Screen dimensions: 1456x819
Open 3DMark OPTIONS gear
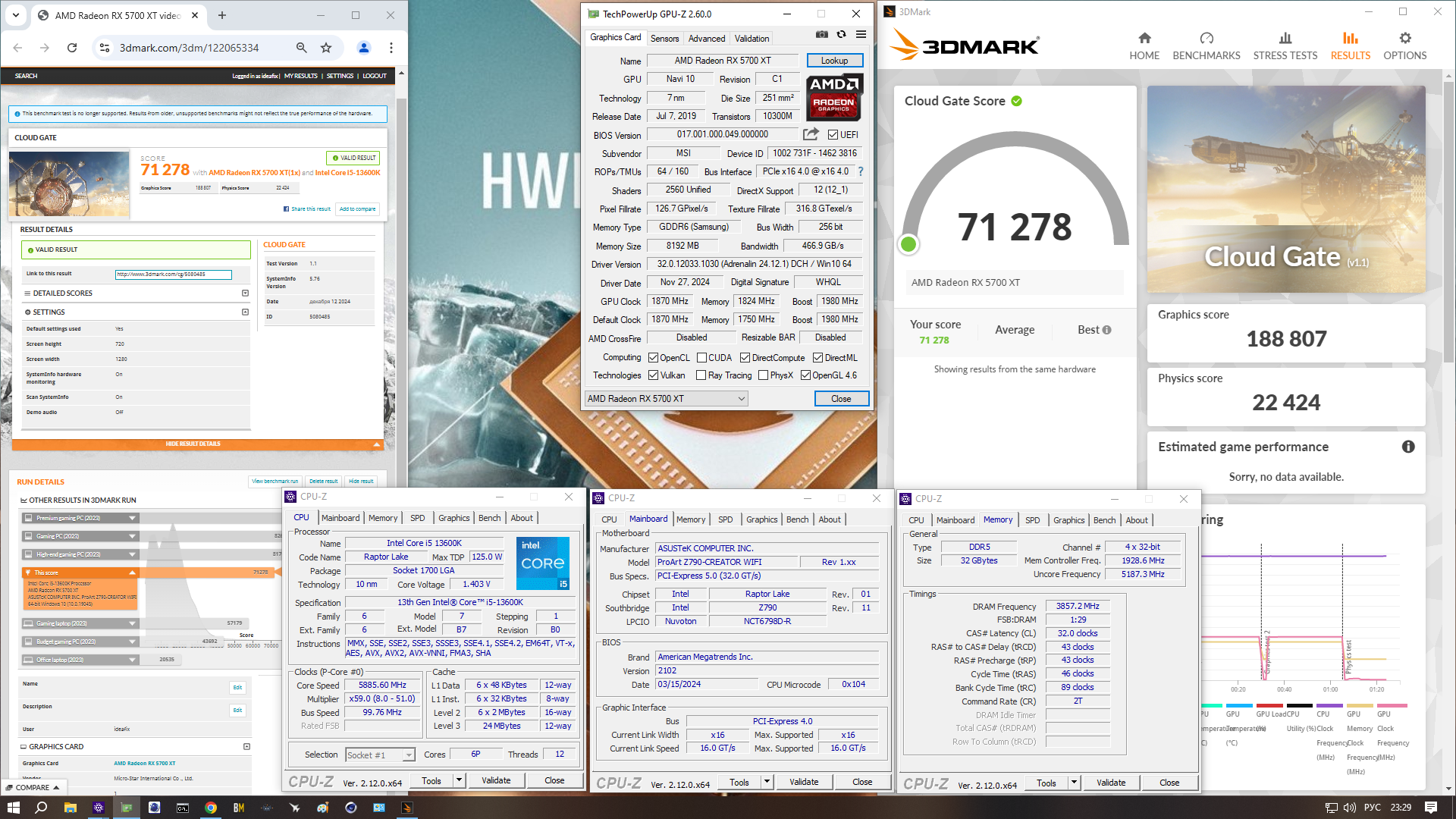tap(1405, 45)
